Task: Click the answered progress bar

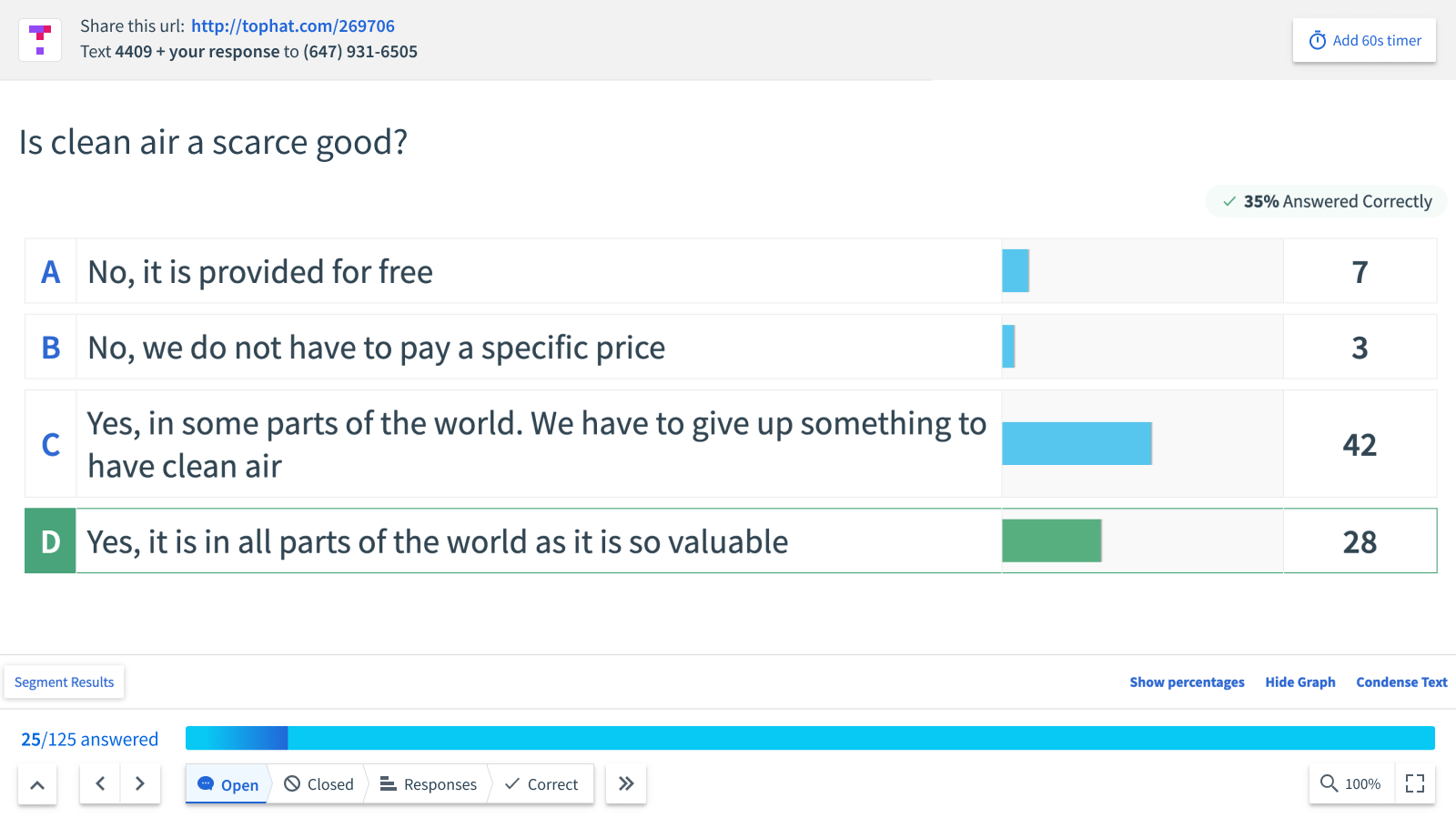Action: point(810,738)
